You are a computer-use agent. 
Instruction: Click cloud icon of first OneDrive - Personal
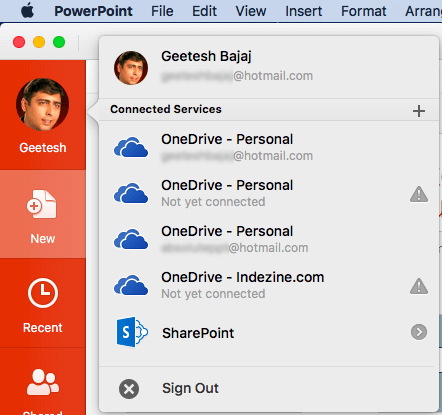point(131,147)
